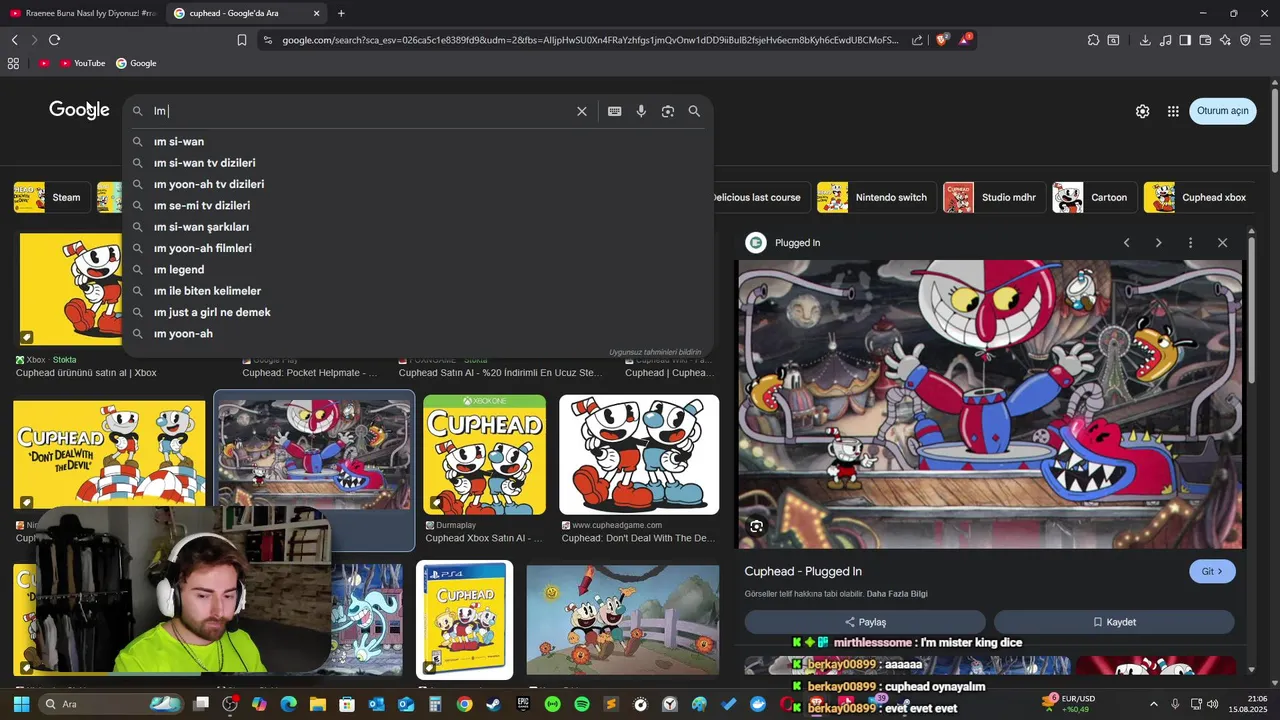
Task: Filter images by Cartoon chip
Action: pyautogui.click(x=1094, y=197)
